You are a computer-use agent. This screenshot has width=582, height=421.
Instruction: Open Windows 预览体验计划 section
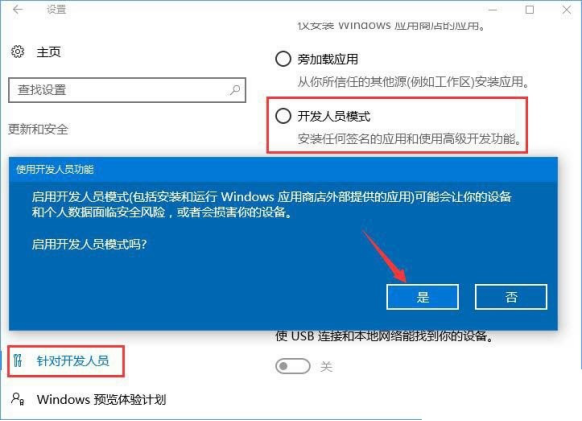(101, 399)
